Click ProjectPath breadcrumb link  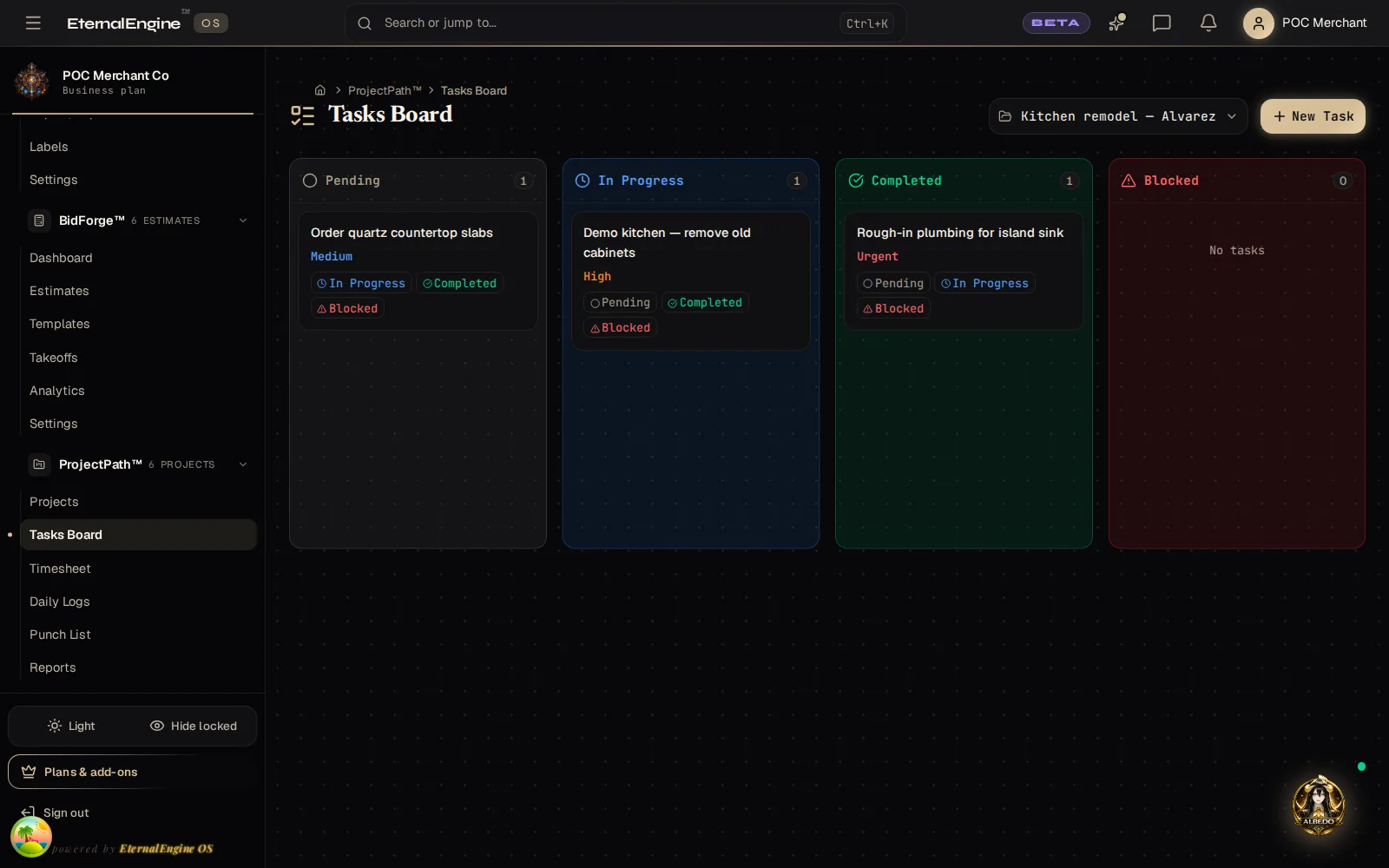tap(385, 90)
